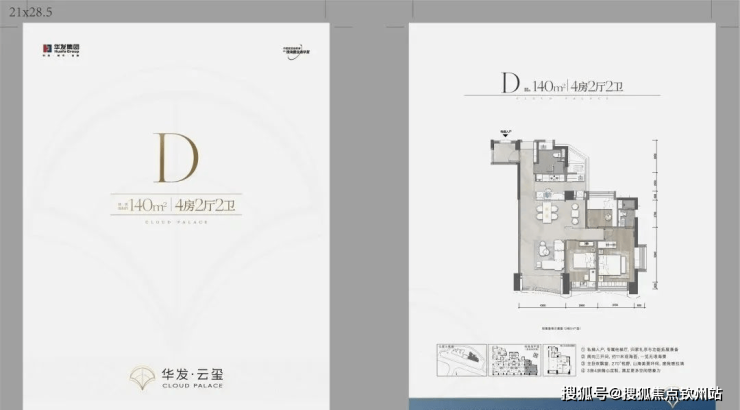Click the 华发·云玺 fan emblem icon

pos(143,377)
